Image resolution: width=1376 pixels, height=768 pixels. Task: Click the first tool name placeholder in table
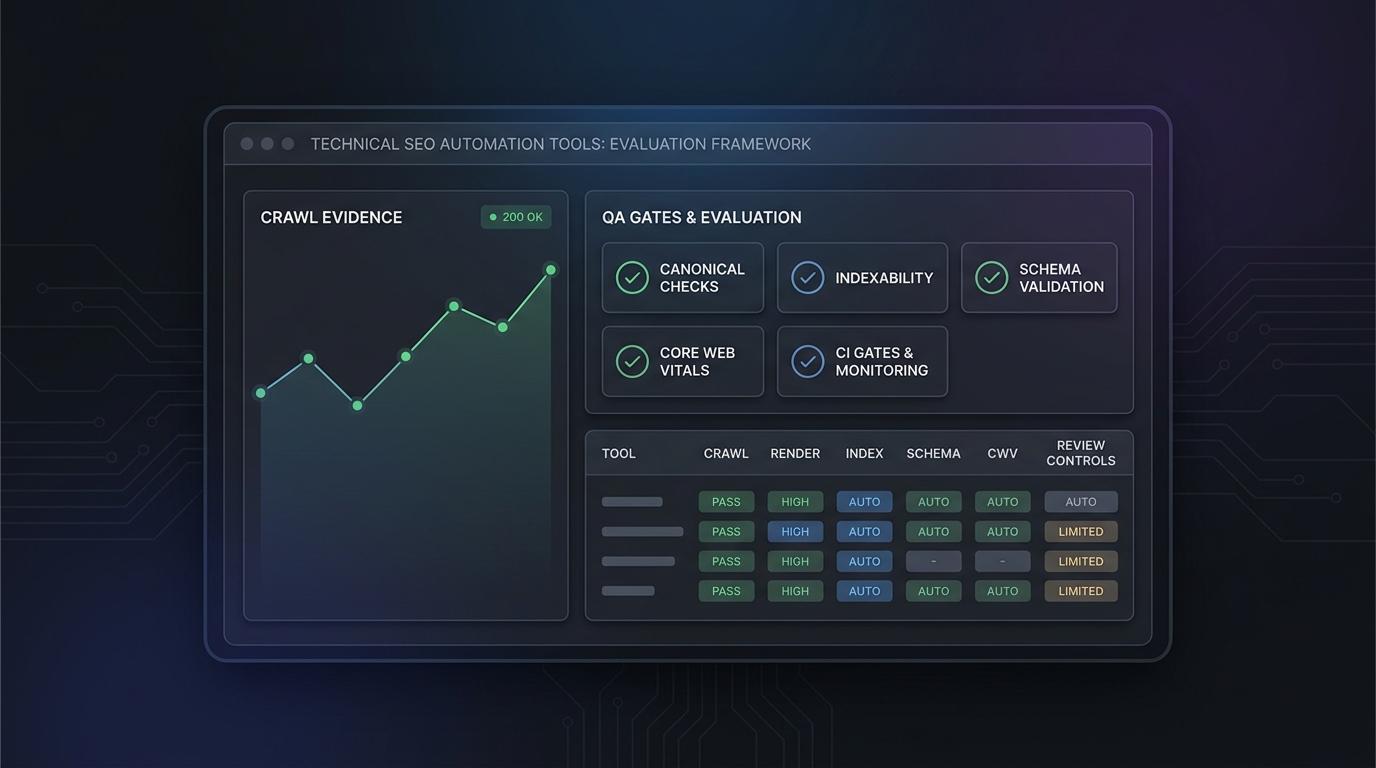(x=632, y=502)
